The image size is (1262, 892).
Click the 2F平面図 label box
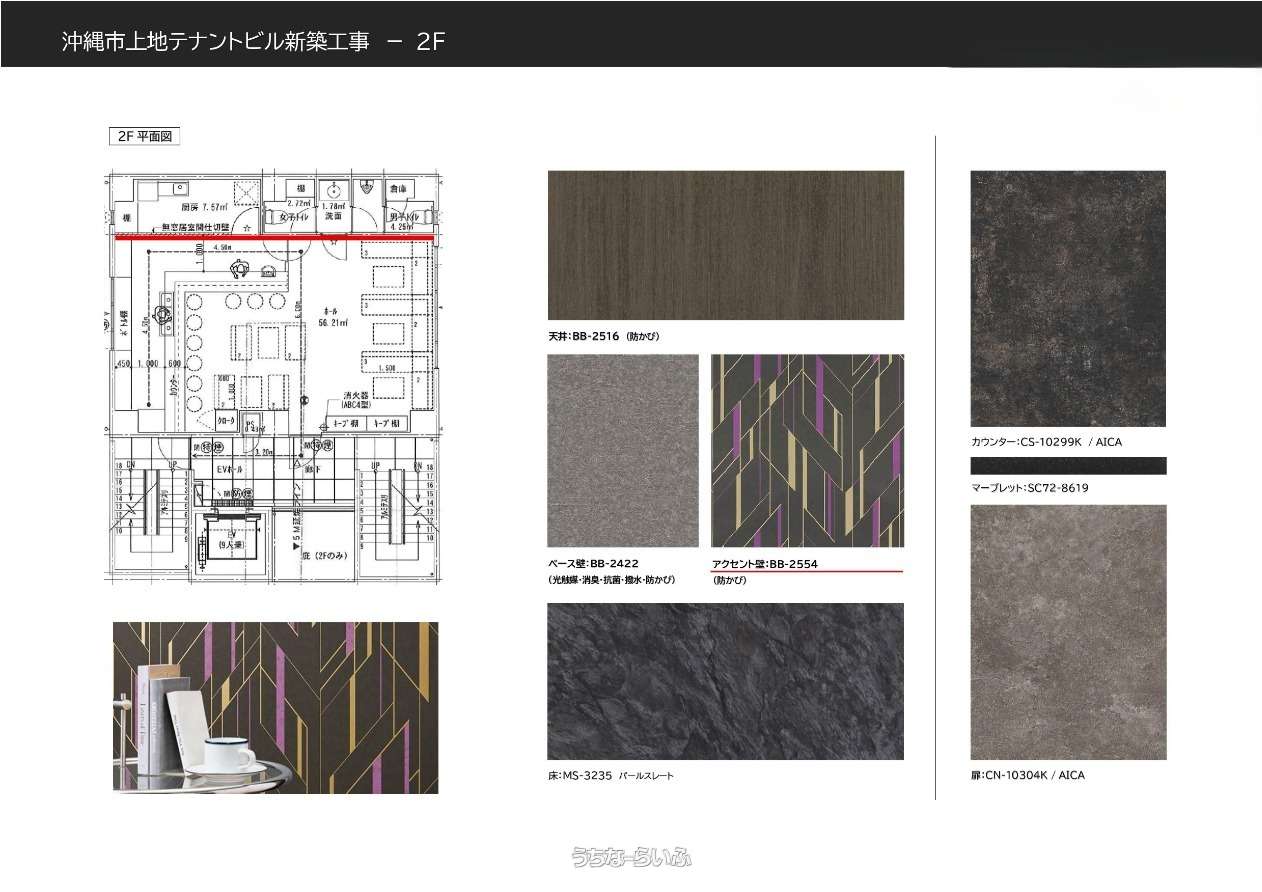point(143,137)
